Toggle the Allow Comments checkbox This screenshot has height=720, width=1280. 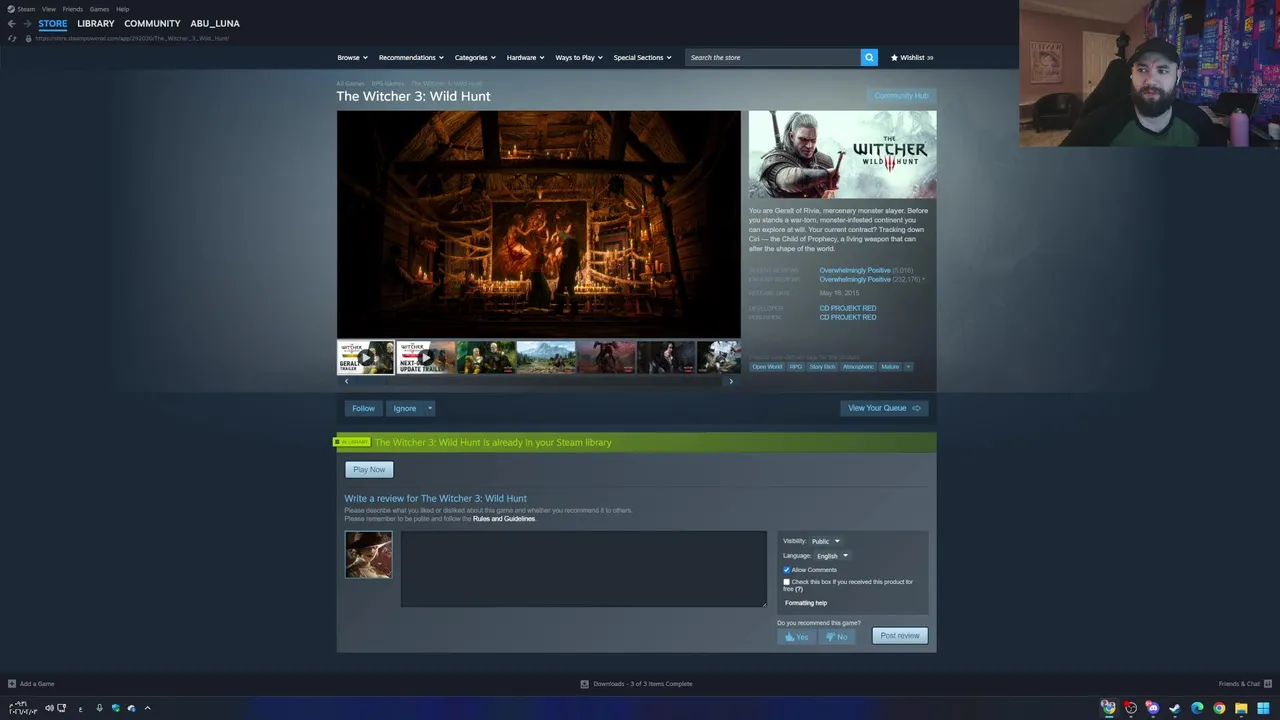(786, 570)
